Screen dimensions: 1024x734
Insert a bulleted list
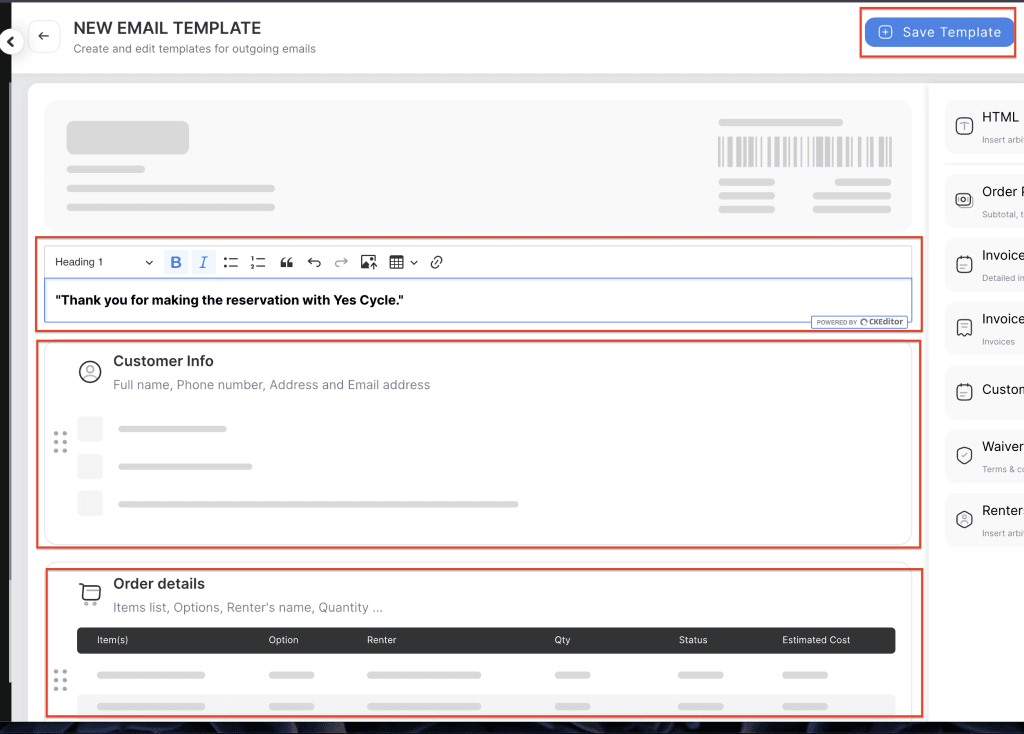(x=231, y=262)
